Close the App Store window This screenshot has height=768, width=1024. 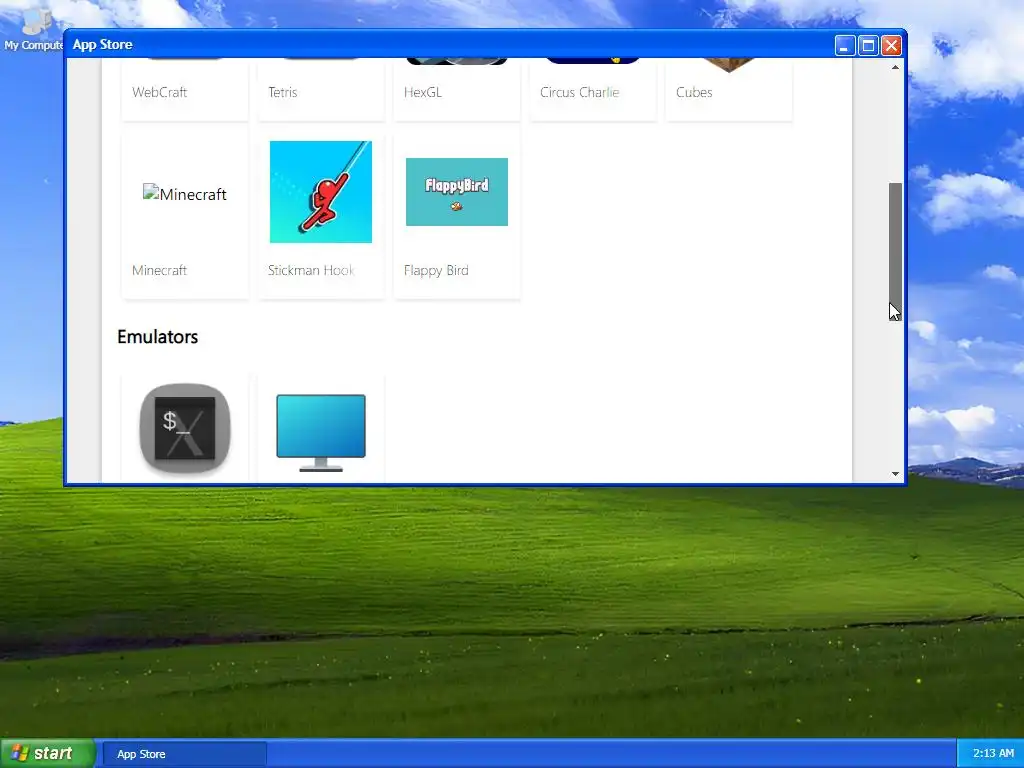coord(891,45)
